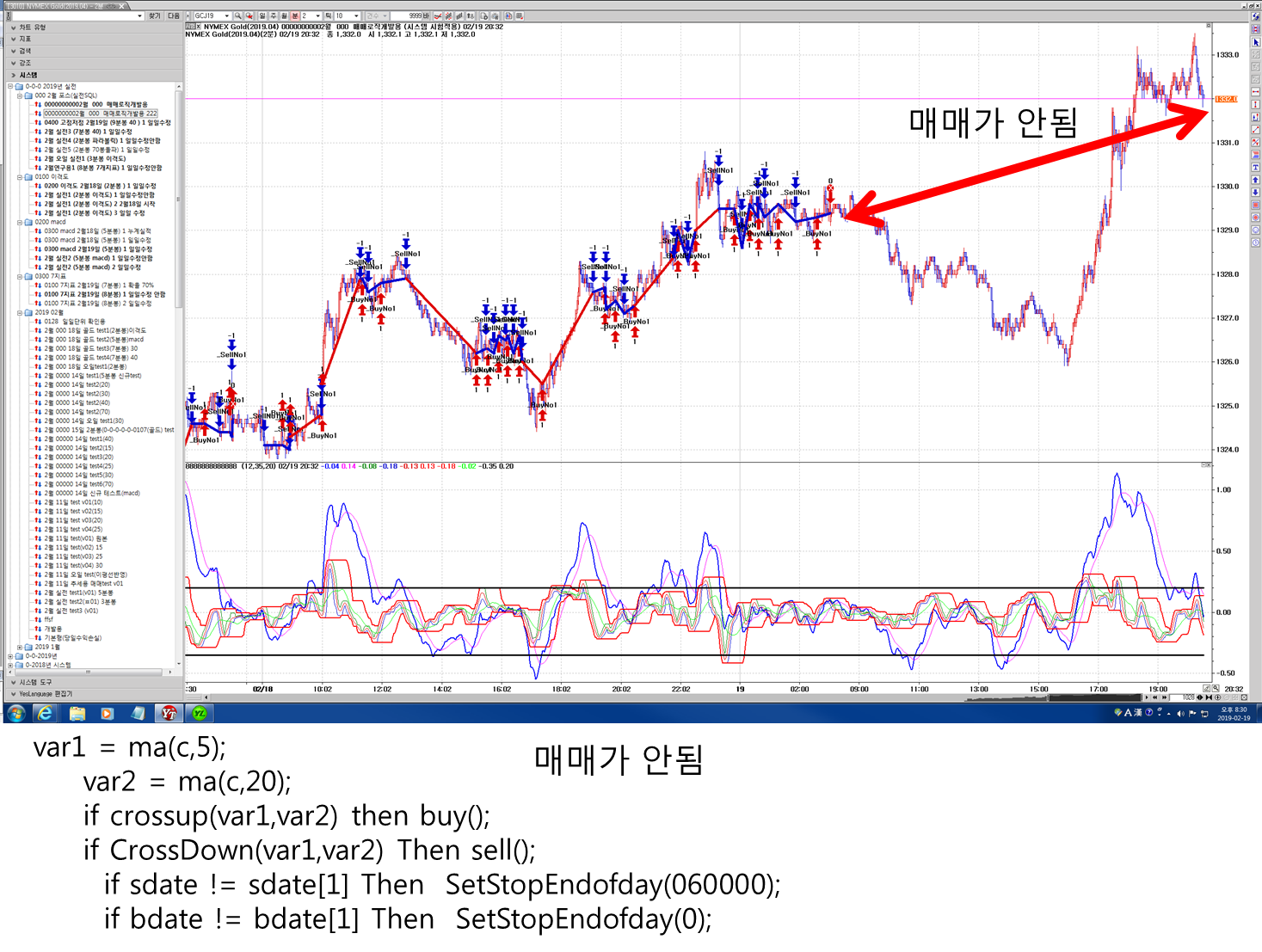Collapse the 0100 이격도 folder
Image resolution: width=1262 pixels, height=952 pixels.
20,176
